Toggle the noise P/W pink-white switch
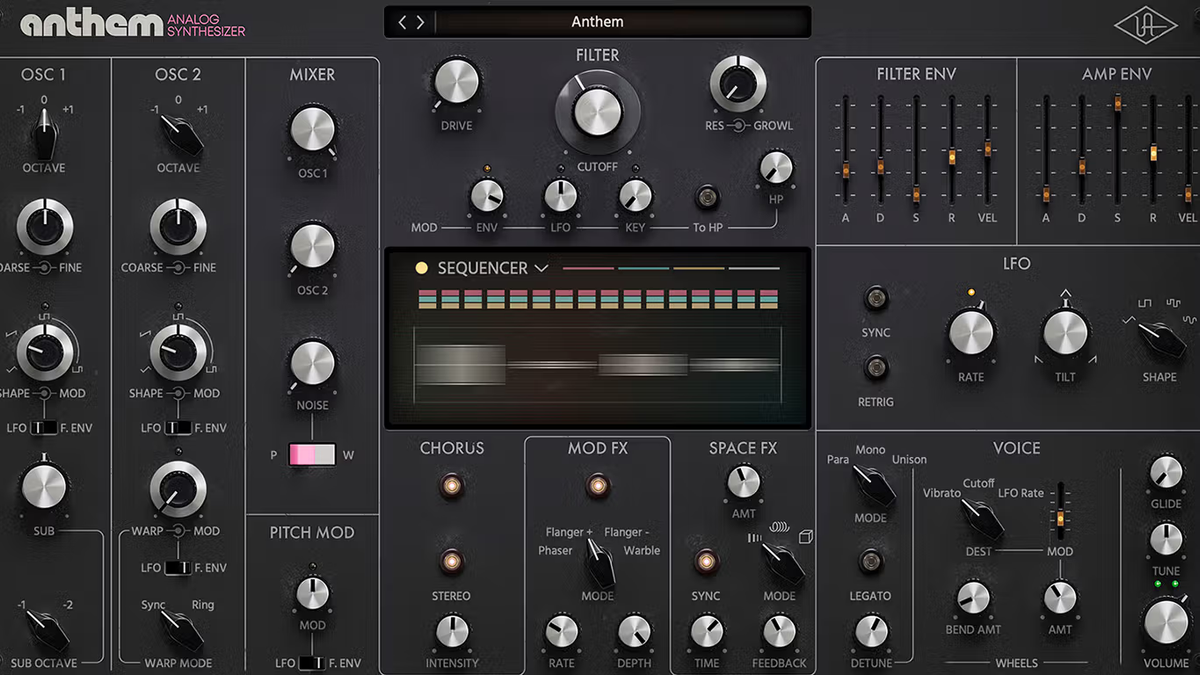1200x675 pixels. (x=313, y=455)
